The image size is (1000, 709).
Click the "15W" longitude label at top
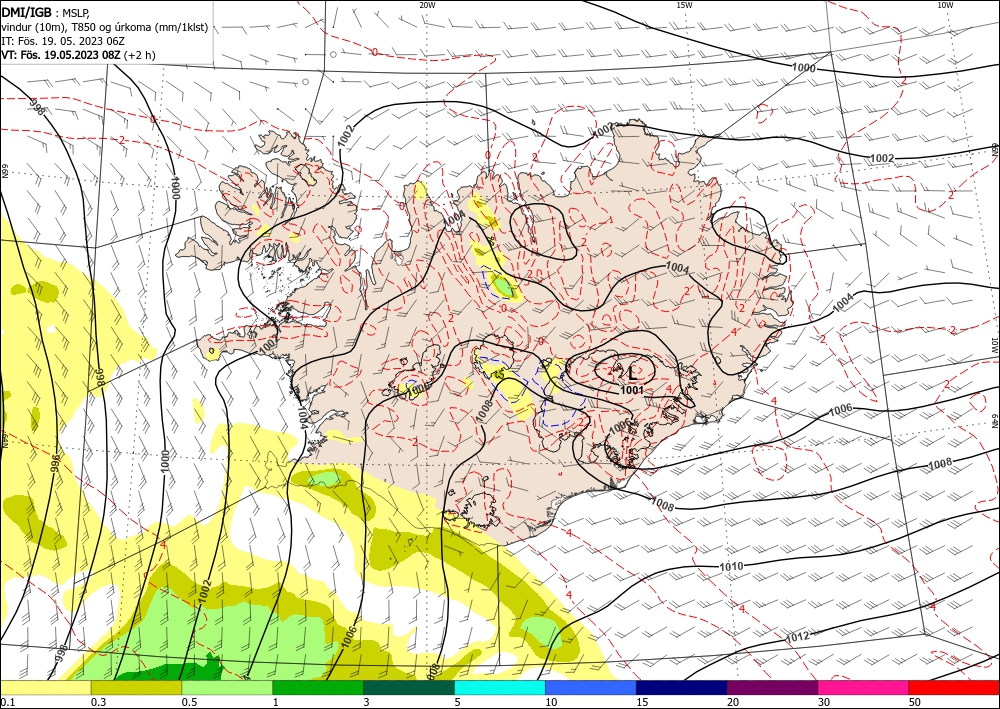pyautogui.click(x=684, y=5)
